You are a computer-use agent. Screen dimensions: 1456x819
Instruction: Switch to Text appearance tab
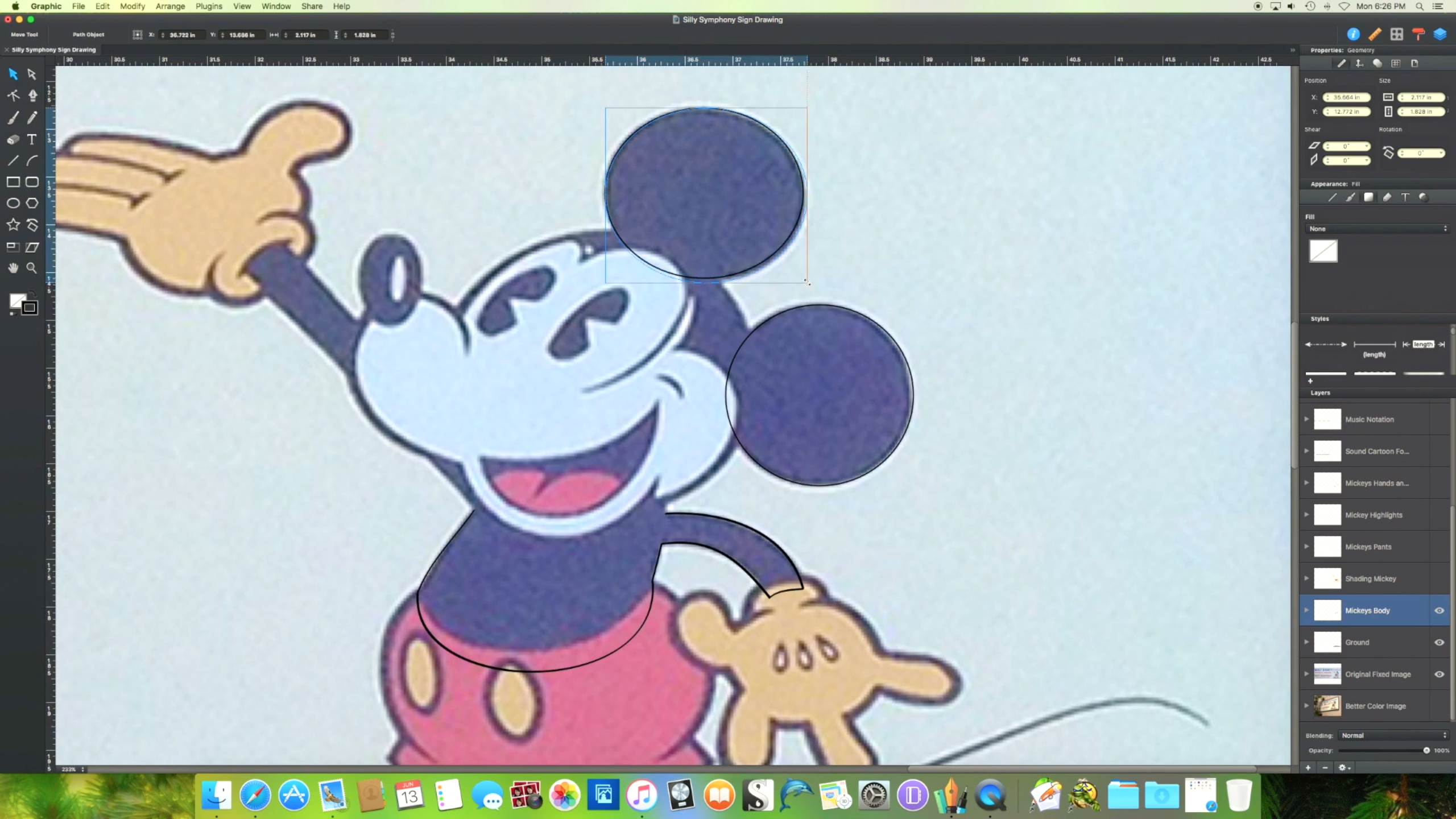[1405, 197]
